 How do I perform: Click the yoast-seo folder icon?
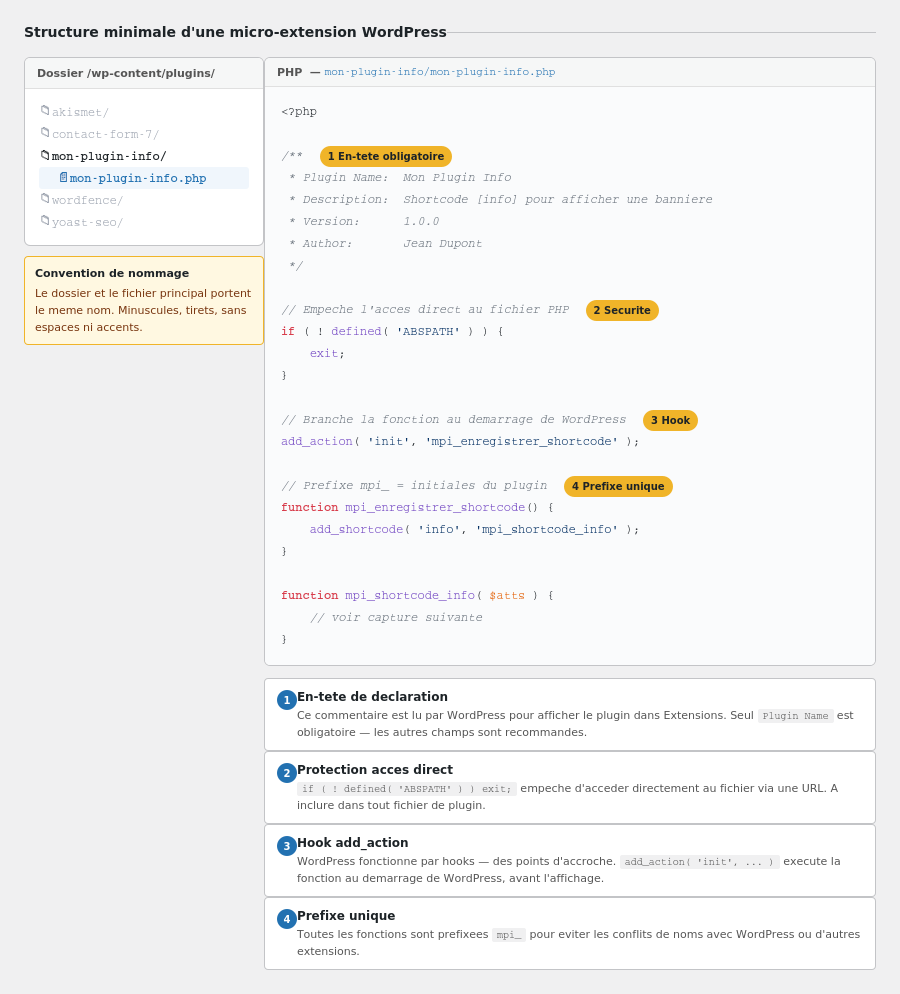click(45, 221)
